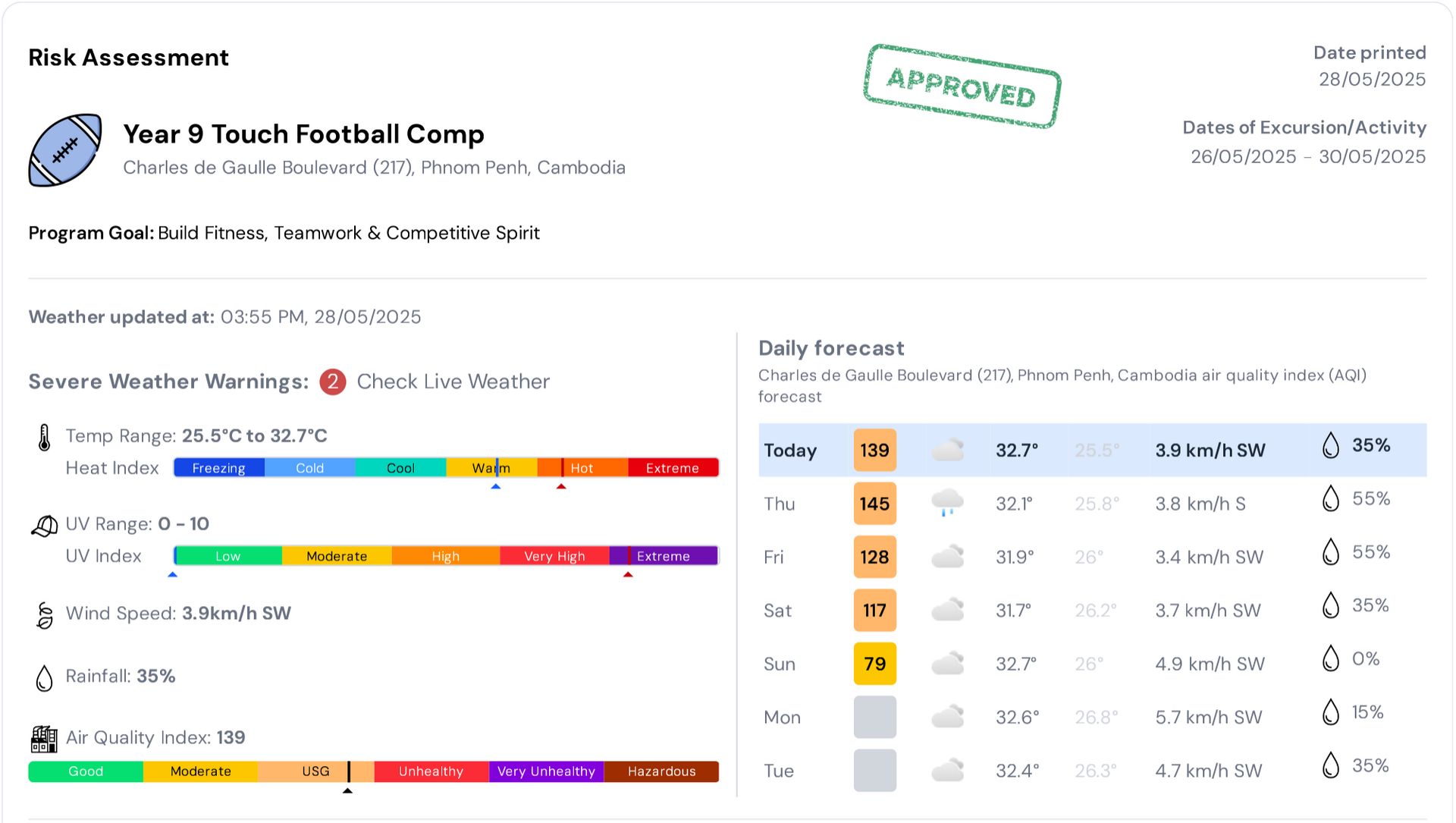
Task: Click the Wind Speed icon
Action: pos(45,614)
